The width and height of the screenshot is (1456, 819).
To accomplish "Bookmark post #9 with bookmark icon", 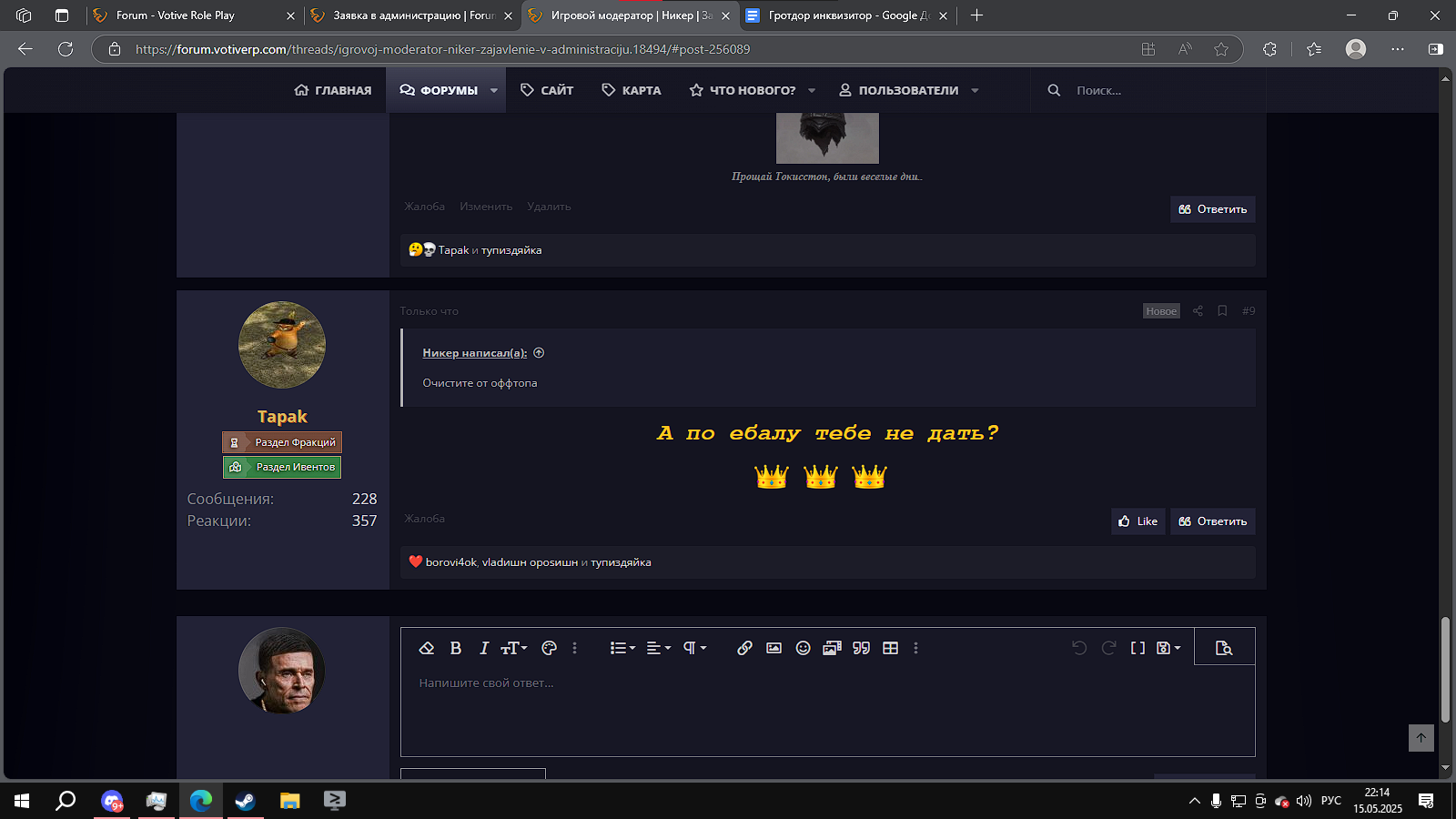I will tap(1222, 311).
